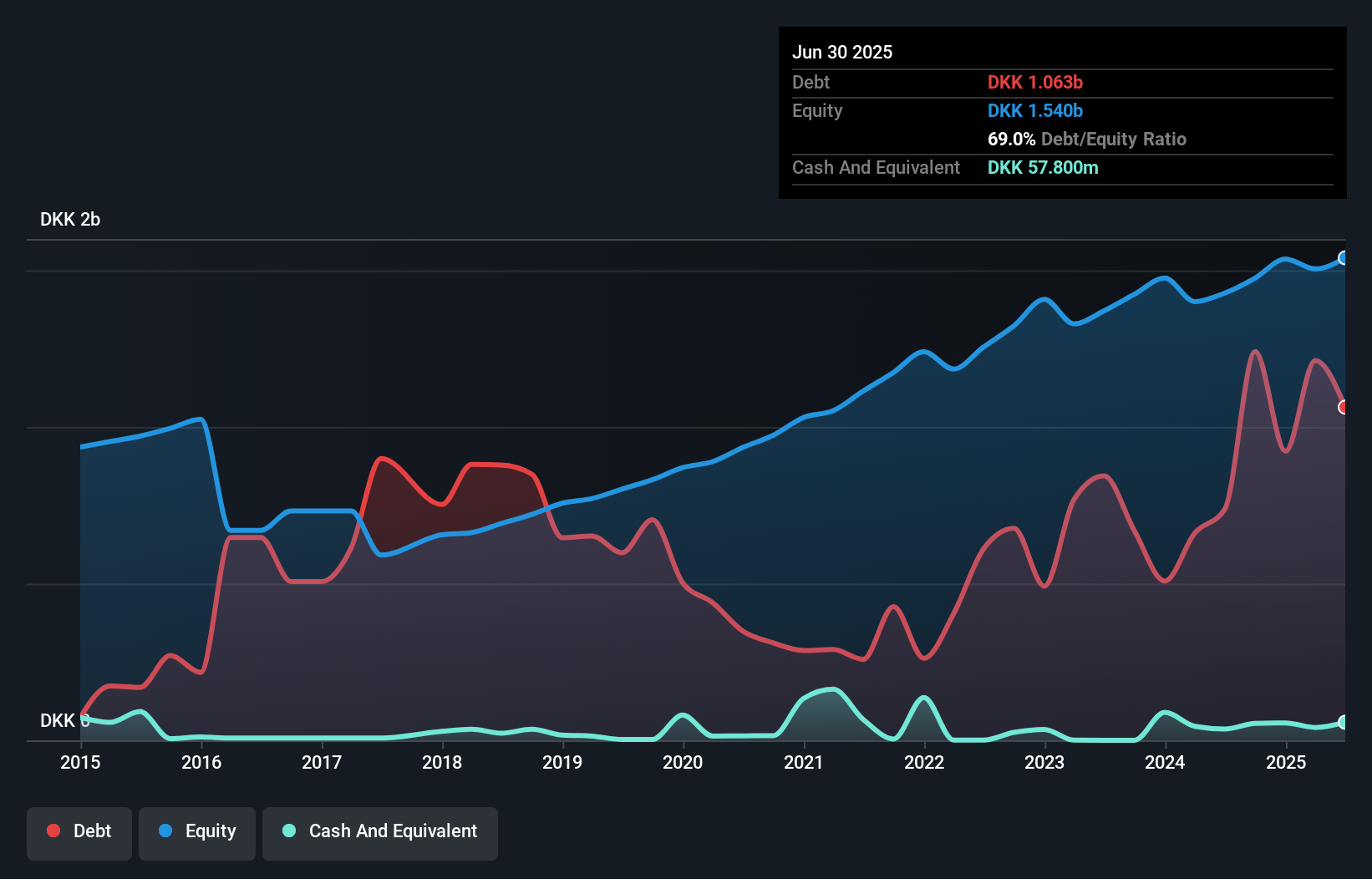Select the 2018 x-axis label

(x=442, y=762)
